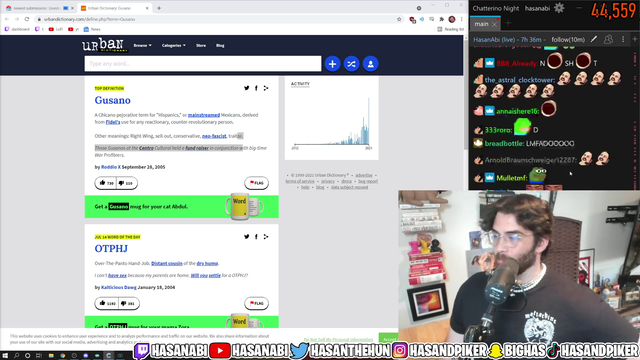Click share arrow icon on OTPHJ card

point(266,236)
